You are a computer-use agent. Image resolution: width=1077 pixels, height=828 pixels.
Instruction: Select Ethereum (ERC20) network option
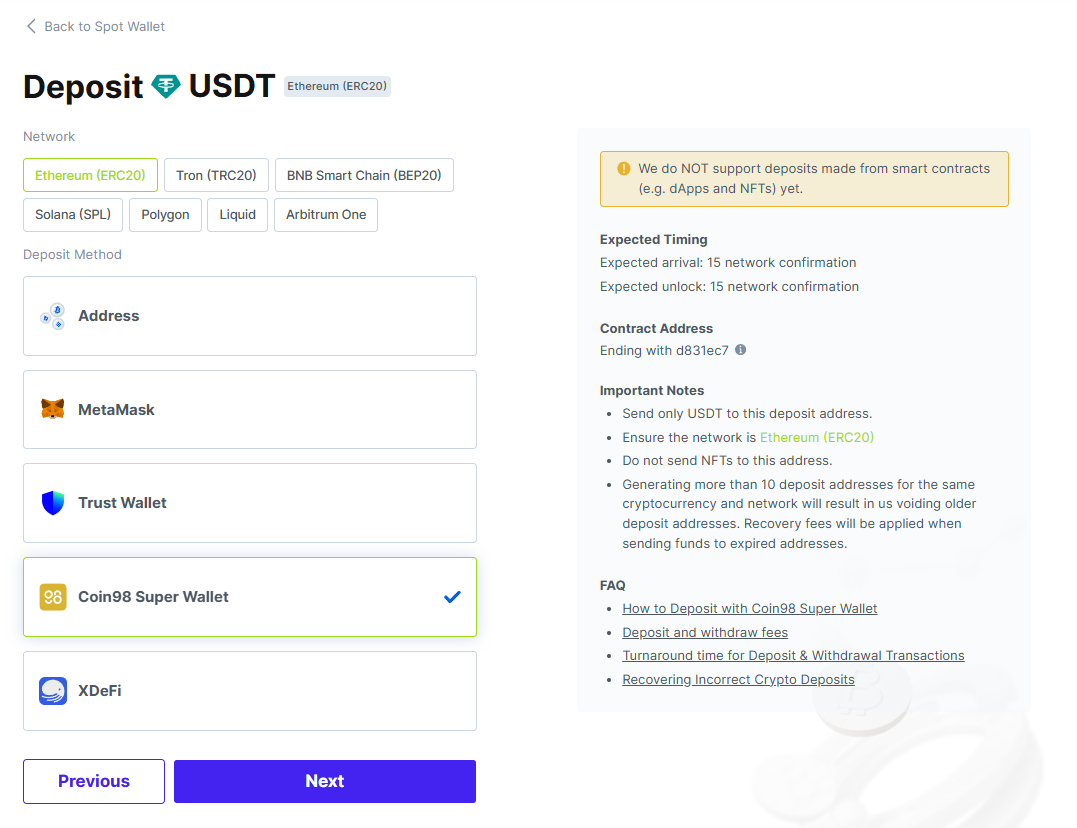tap(90, 175)
